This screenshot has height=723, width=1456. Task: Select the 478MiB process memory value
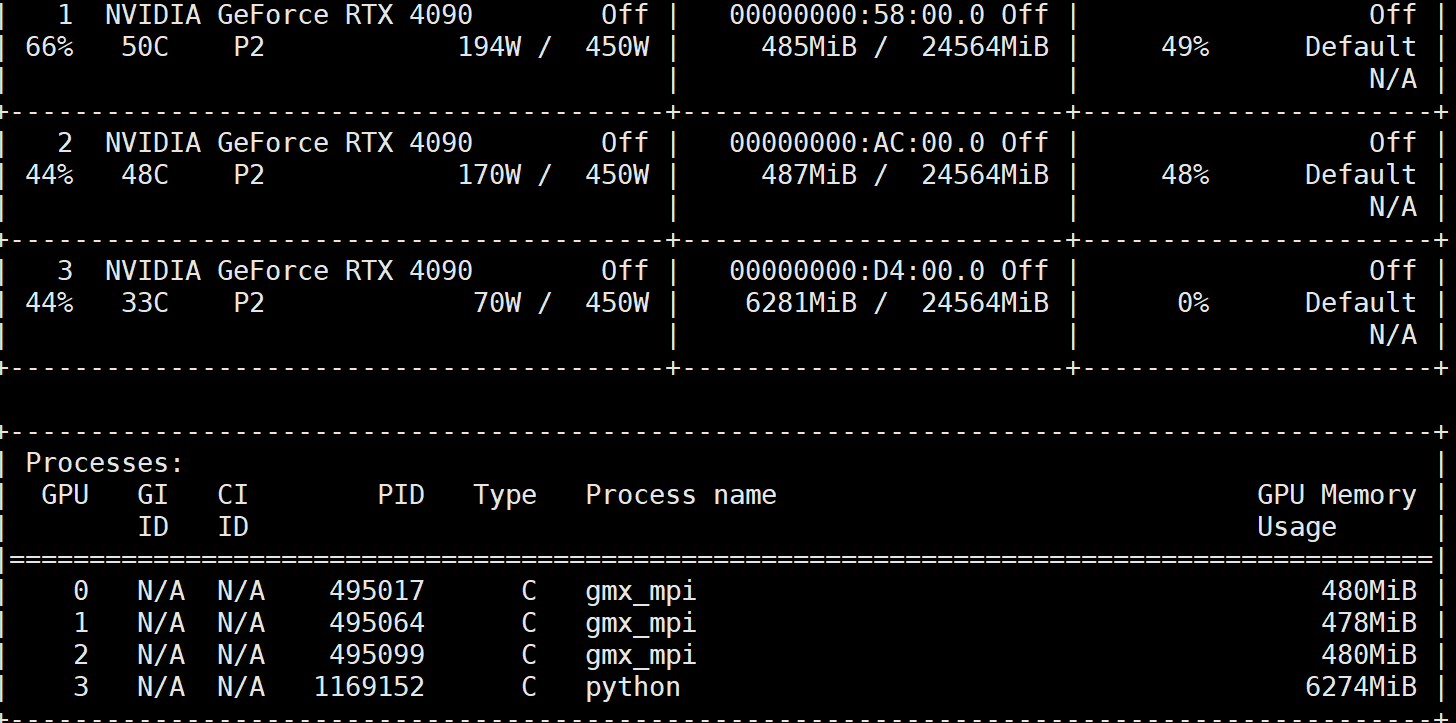[1369, 623]
